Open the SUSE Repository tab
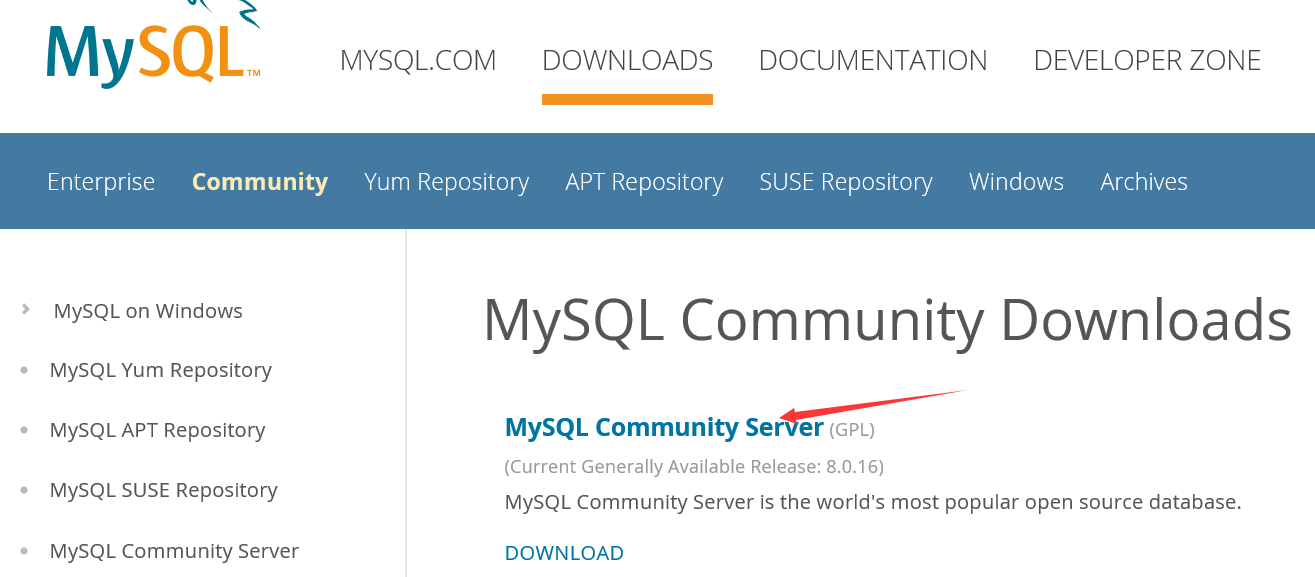This screenshot has width=1315, height=577. (846, 181)
